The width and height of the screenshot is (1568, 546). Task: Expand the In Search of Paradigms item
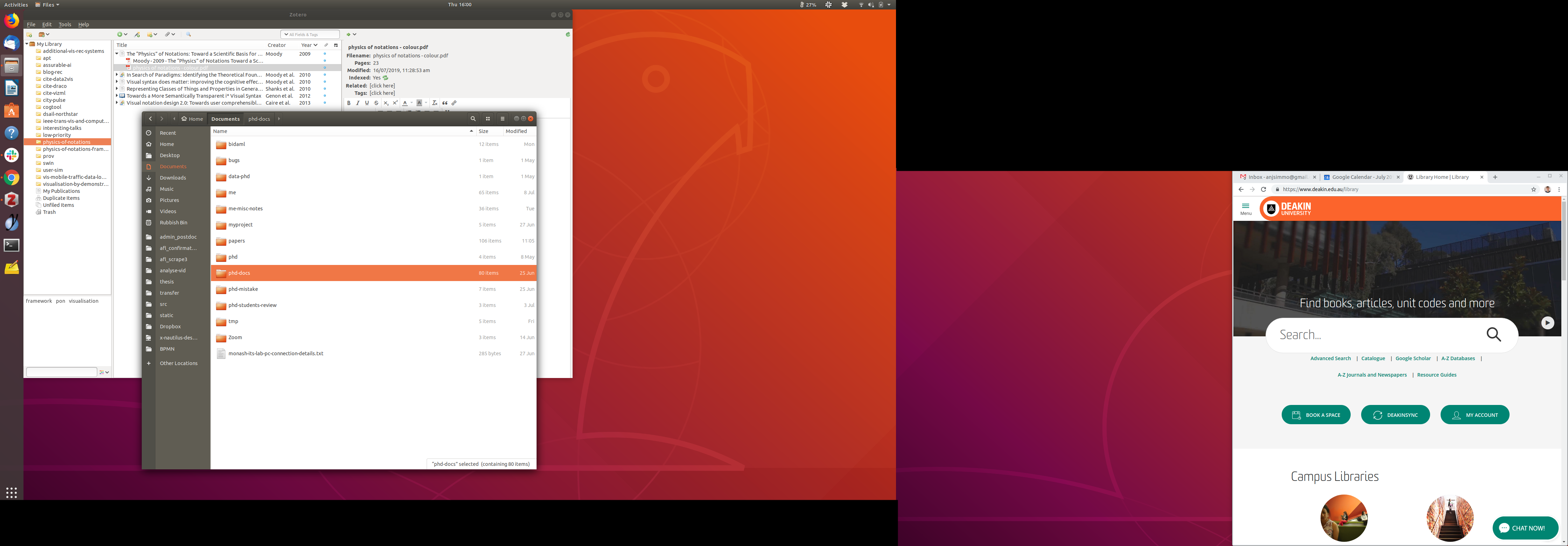click(x=117, y=75)
